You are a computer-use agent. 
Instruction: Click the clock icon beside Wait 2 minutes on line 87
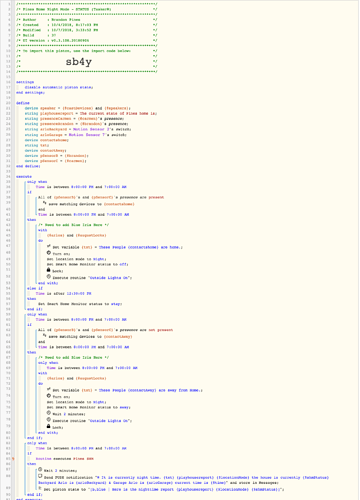click(x=40, y=469)
